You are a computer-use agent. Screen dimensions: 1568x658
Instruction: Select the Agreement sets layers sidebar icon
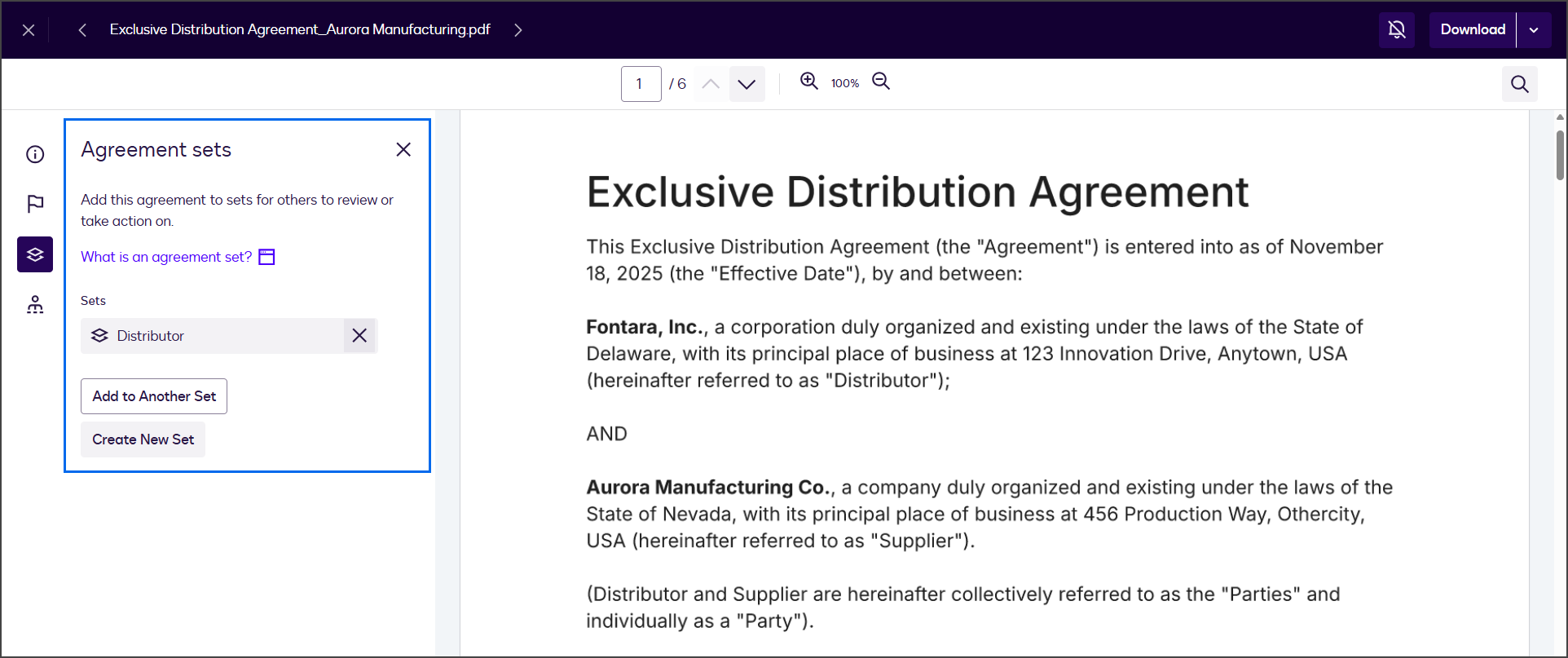[35, 254]
